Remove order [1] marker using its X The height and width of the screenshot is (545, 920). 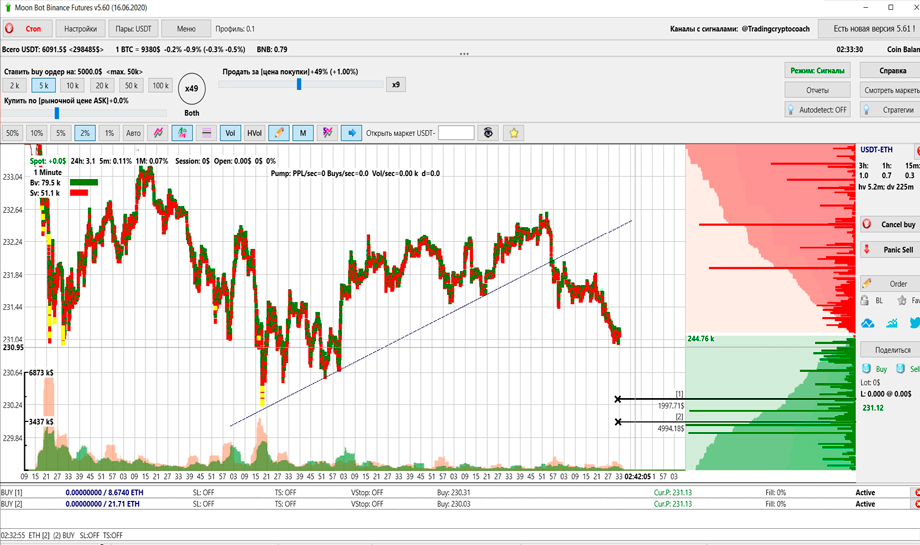pyautogui.click(x=618, y=399)
